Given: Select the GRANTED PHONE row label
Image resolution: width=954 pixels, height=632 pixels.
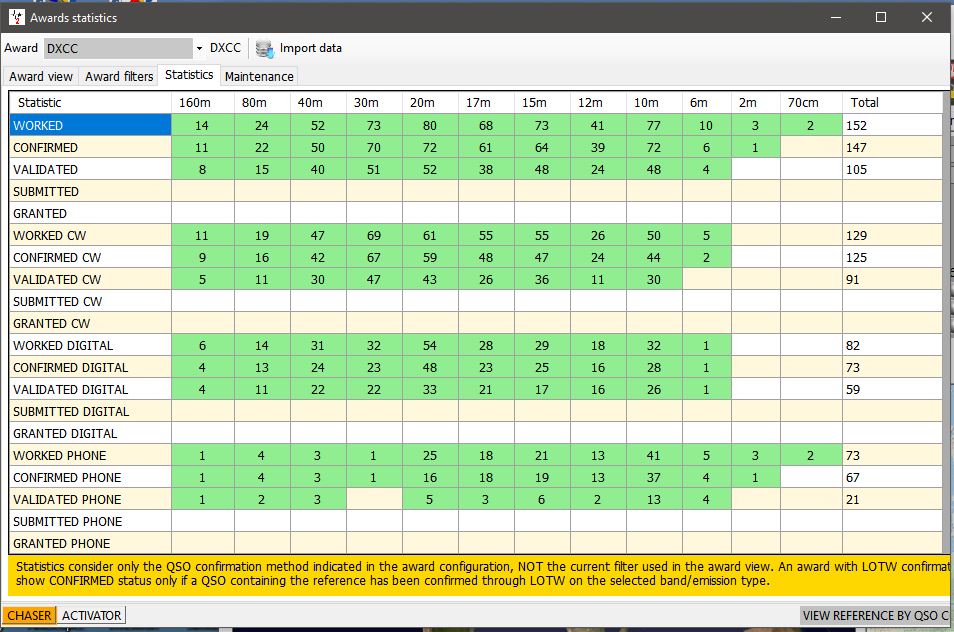Looking at the screenshot, I should click(91, 543).
